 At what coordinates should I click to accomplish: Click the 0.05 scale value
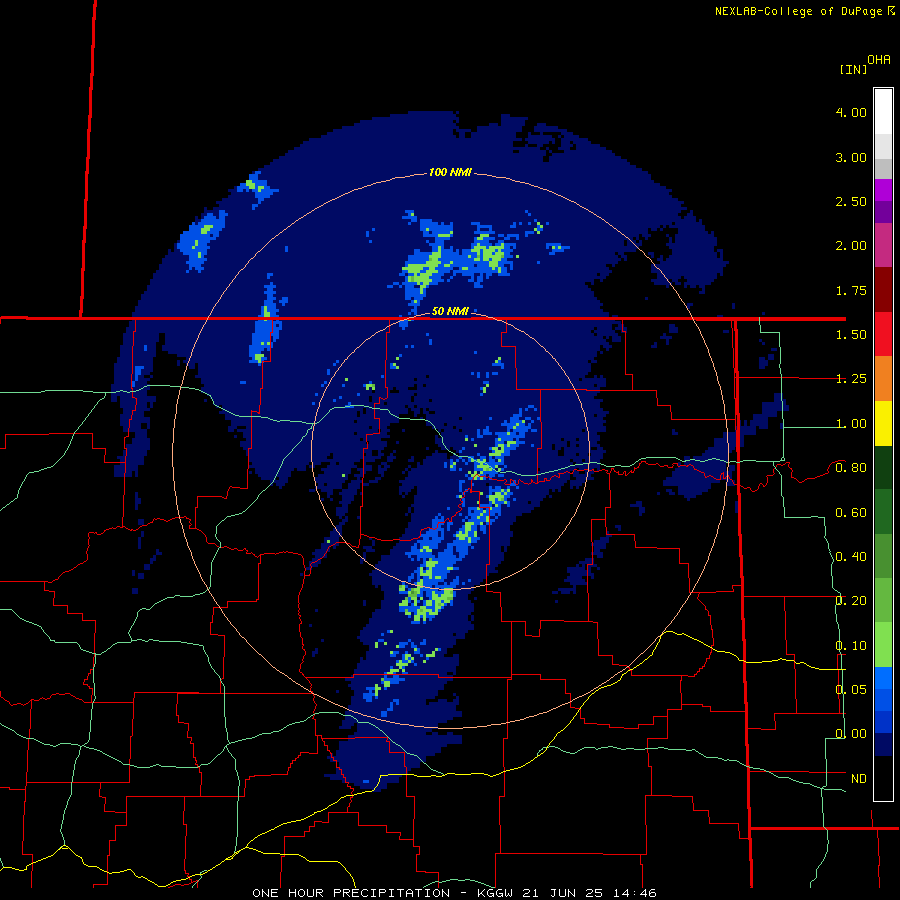tap(851, 689)
